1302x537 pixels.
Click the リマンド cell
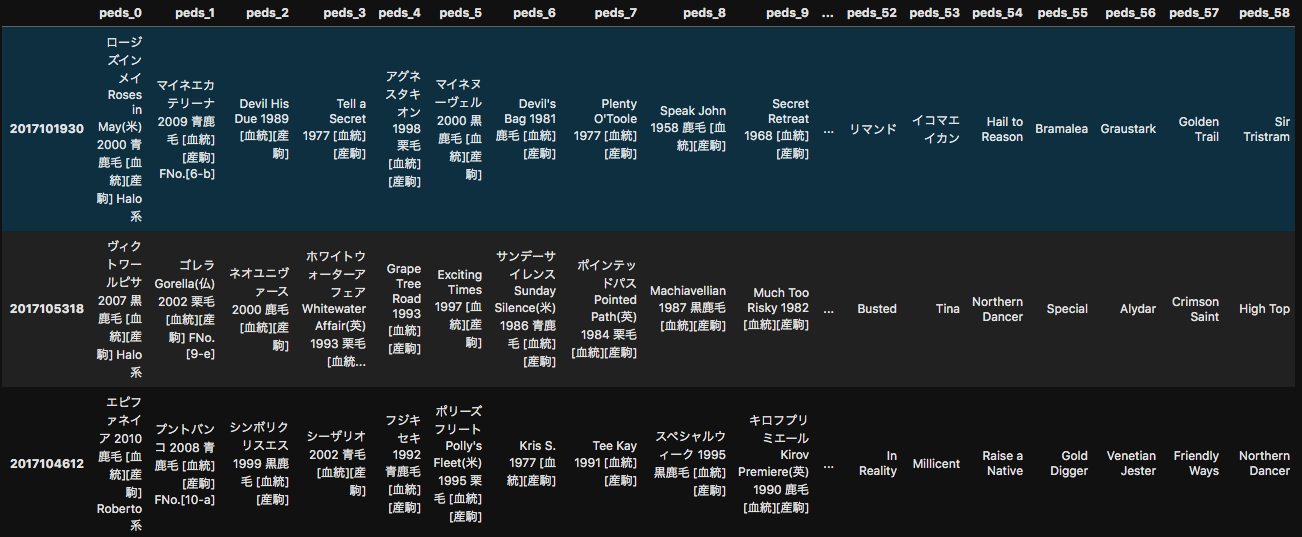873,129
